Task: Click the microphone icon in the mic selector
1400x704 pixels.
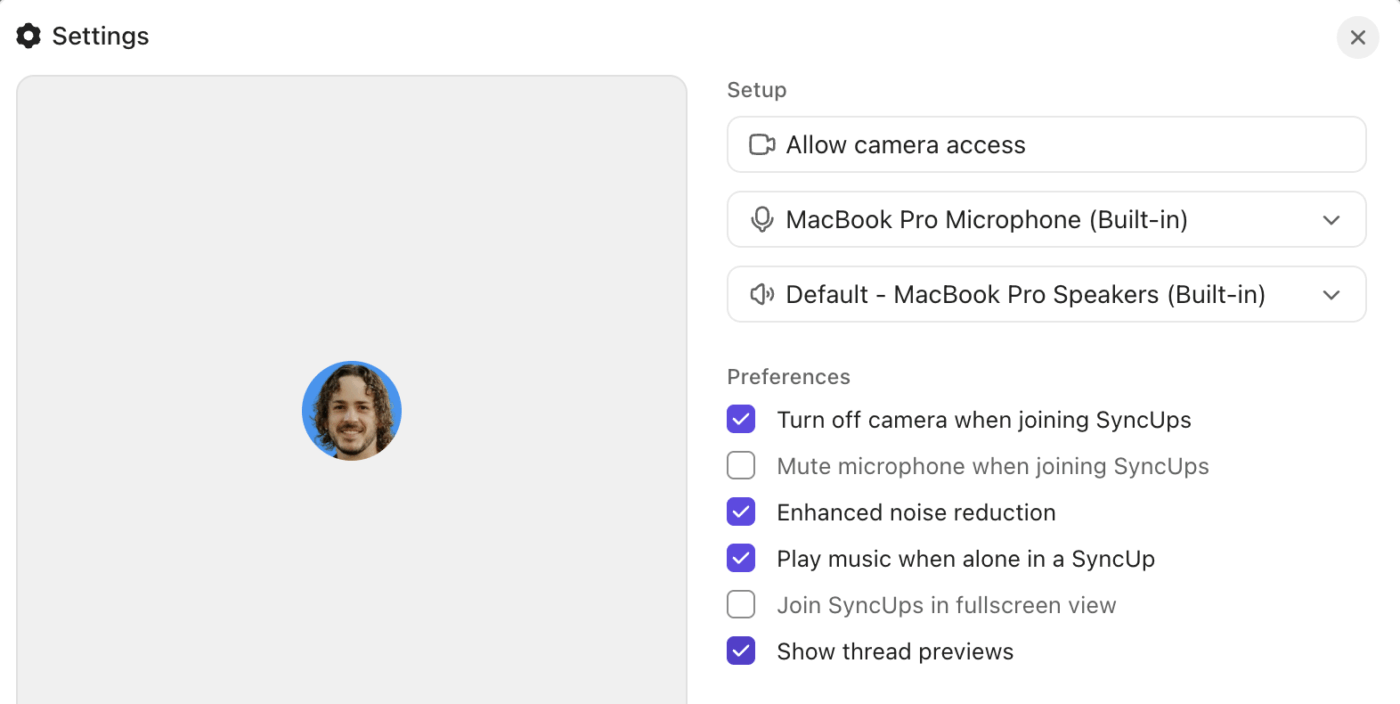Action: (761, 219)
